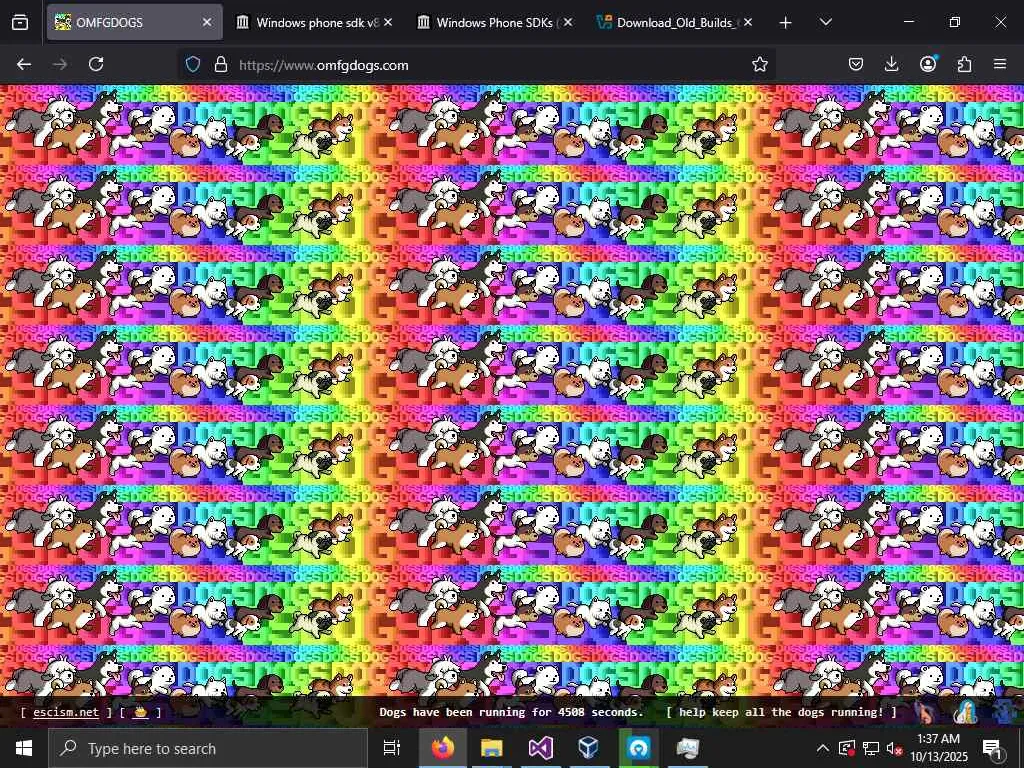Close the Windows phone sdk v8 tab
The width and height of the screenshot is (1024, 768).
pyautogui.click(x=388, y=22)
